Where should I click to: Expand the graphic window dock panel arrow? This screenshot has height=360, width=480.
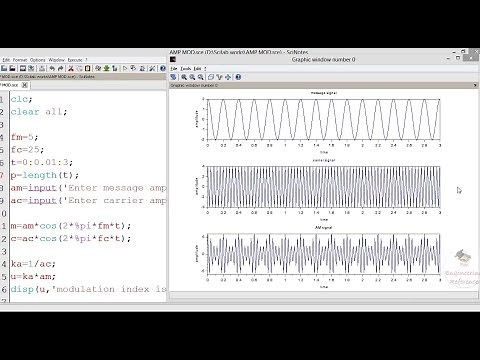pos(475,85)
